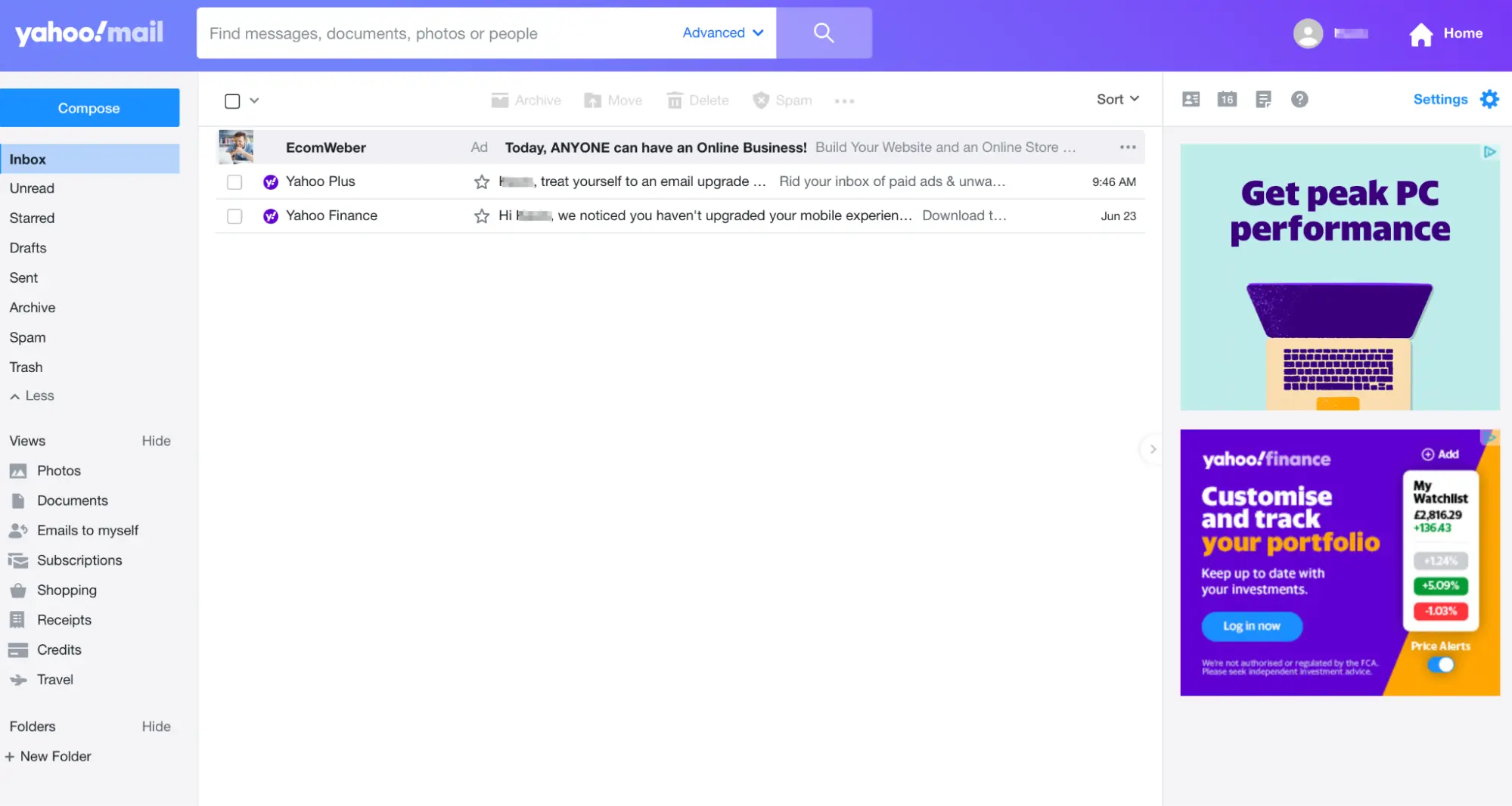This screenshot has height=806, width=1512.
Task: Open Settings via the gear icon
Action: 1489,99
